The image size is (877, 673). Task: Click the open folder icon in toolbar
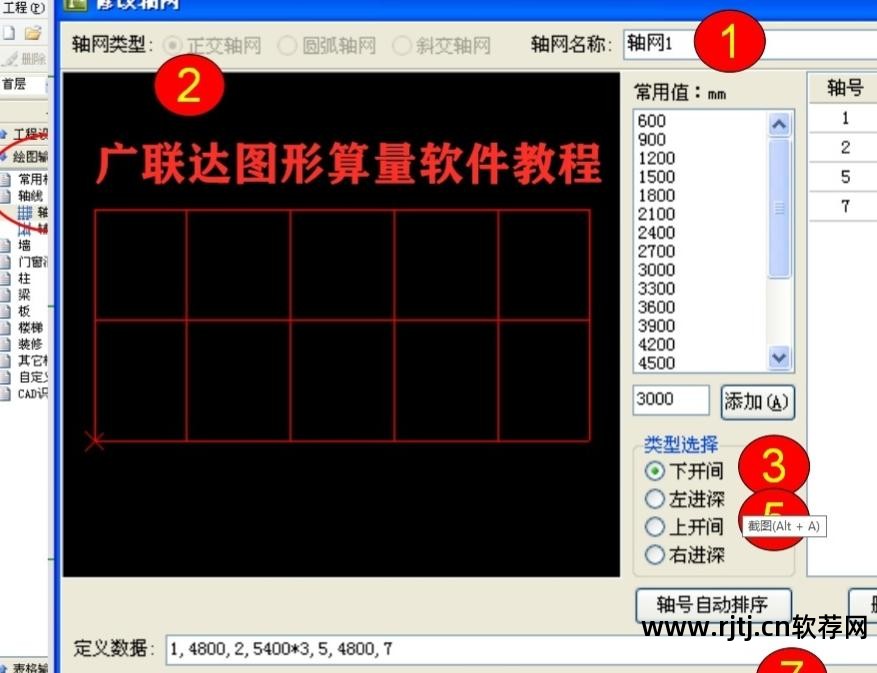click(x=33, y=33)
